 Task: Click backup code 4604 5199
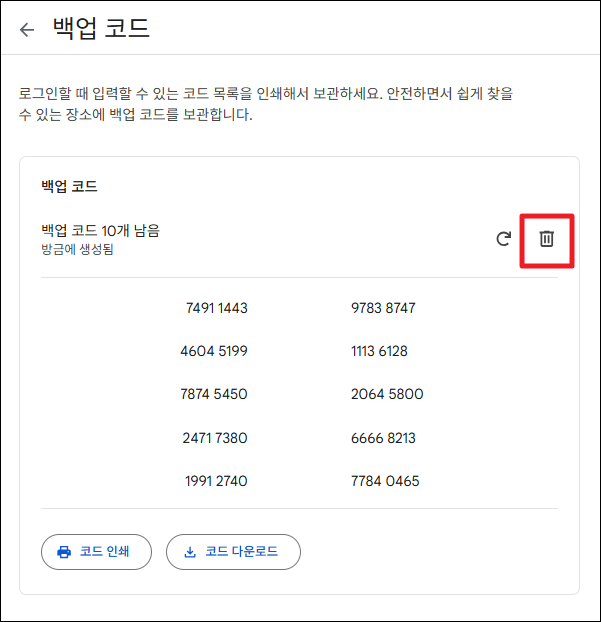(214, 351)
